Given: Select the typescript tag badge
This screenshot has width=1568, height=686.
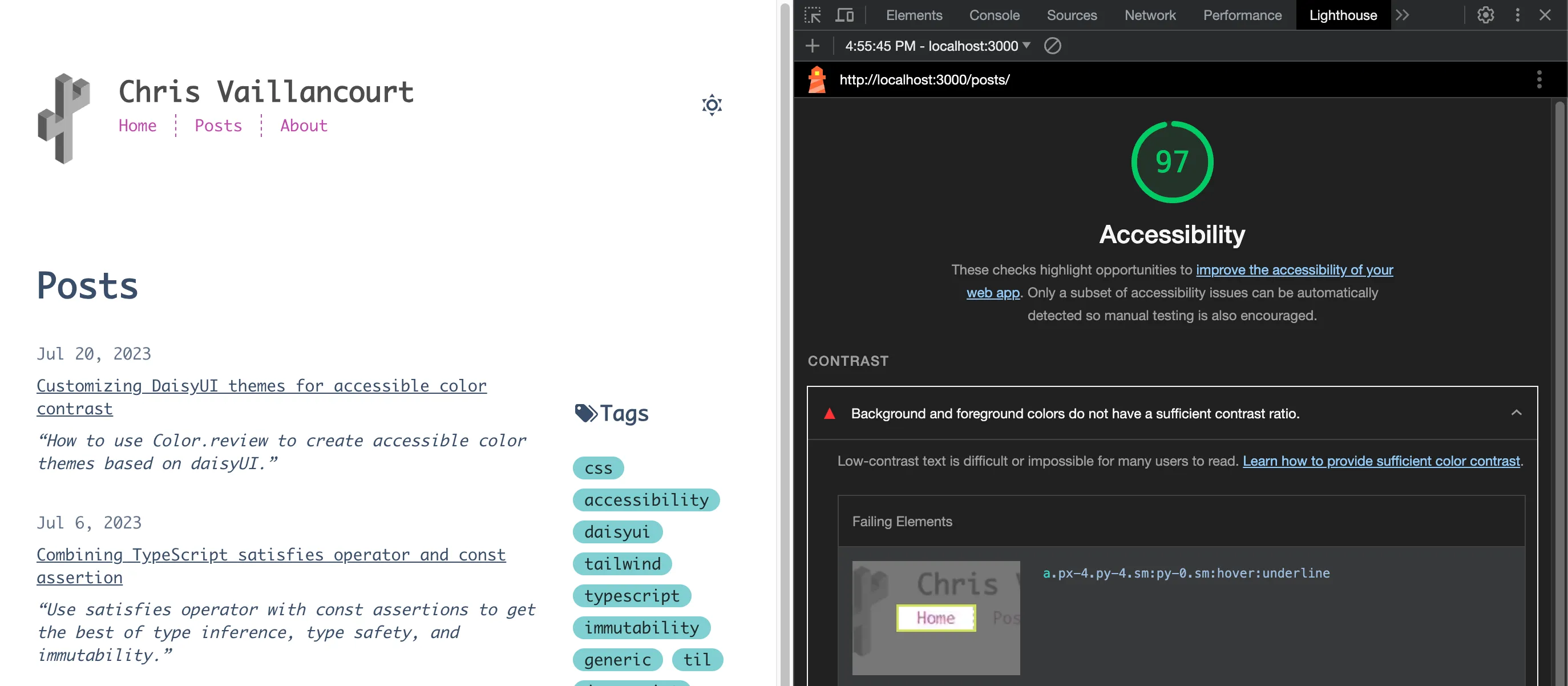Looking at the screenshot, I should (631, 596).
